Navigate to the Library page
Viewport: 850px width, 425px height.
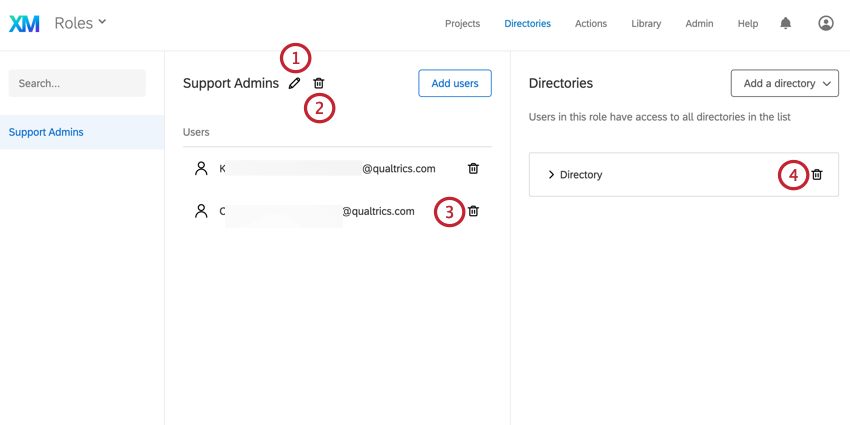coord(646,24)
